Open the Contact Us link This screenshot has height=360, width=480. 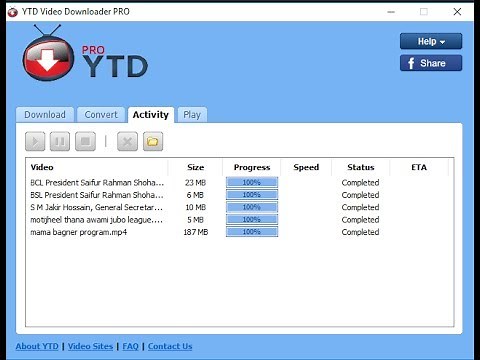tap(170, 346)
